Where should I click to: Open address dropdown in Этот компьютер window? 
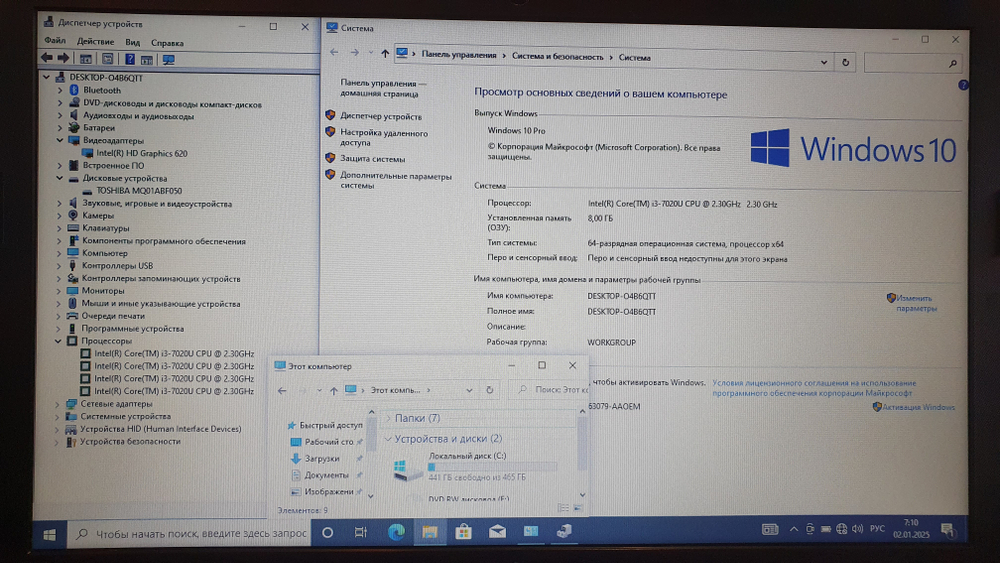[469, 390]
